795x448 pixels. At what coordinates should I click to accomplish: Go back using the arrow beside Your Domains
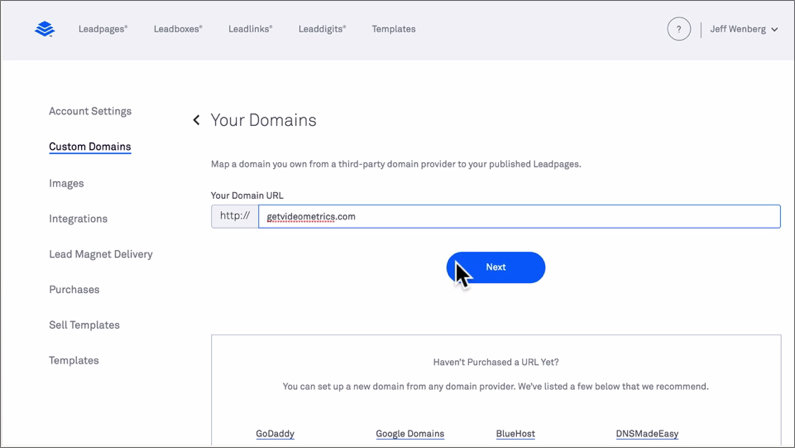coord(196,120)
